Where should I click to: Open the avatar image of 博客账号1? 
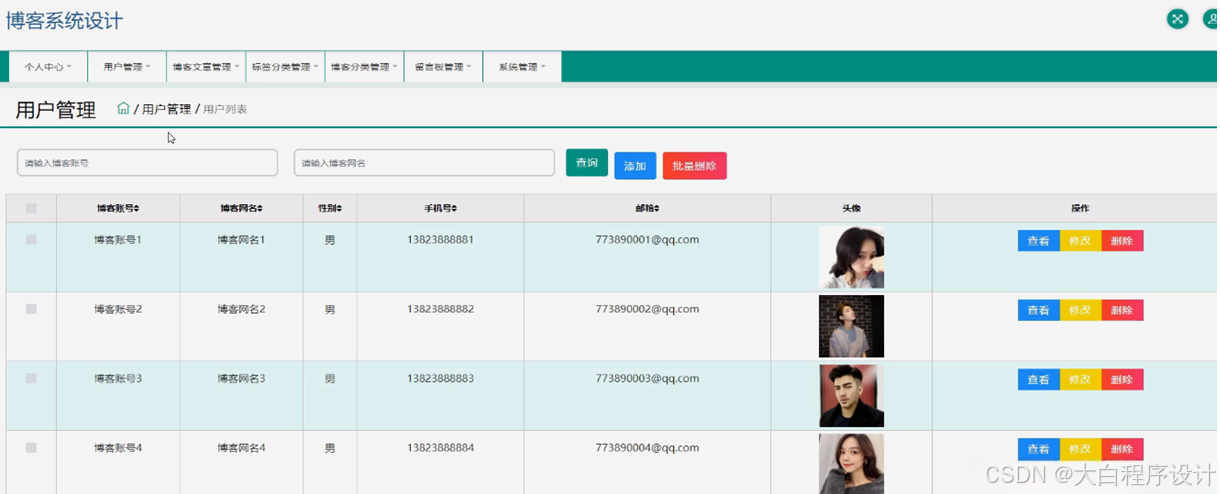851,257
